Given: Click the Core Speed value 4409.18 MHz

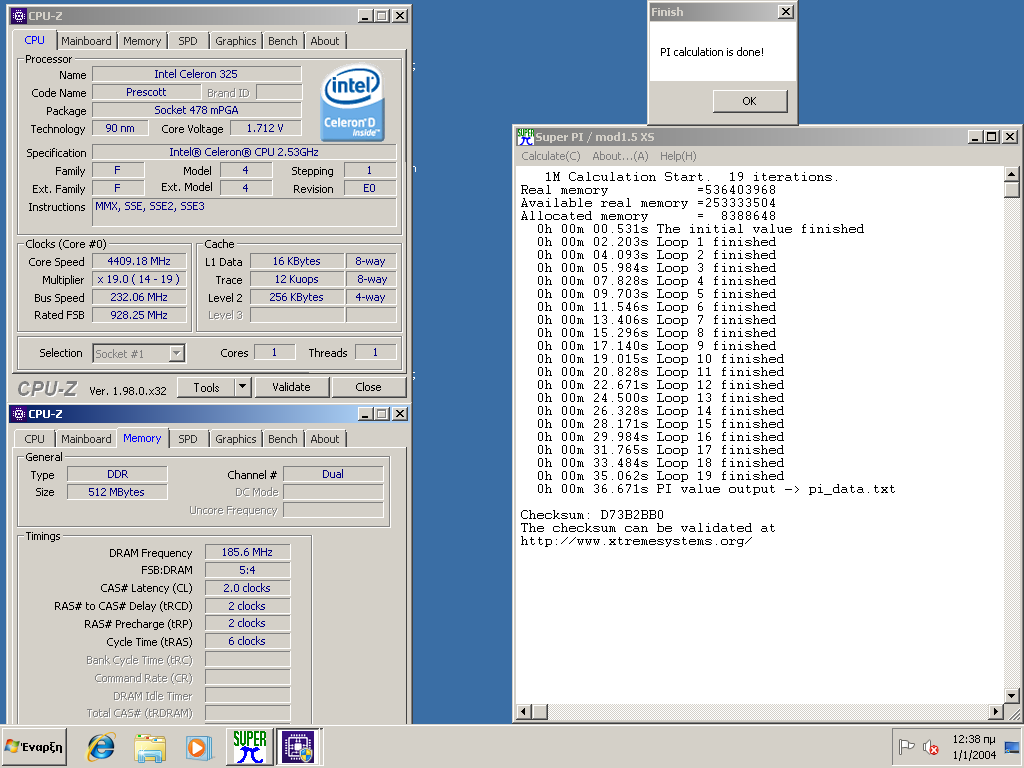Looking at the screenshot, I should click(x=139, y=261).
